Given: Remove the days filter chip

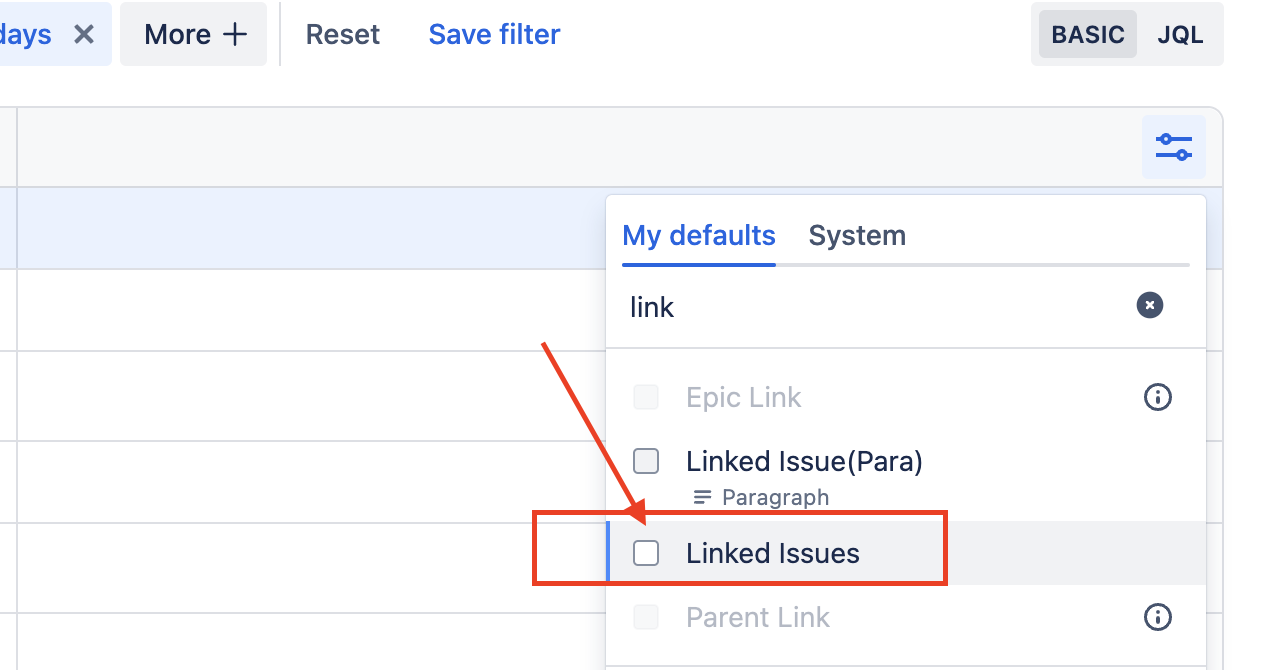Looking at the screenshot, I should (84, 34).
